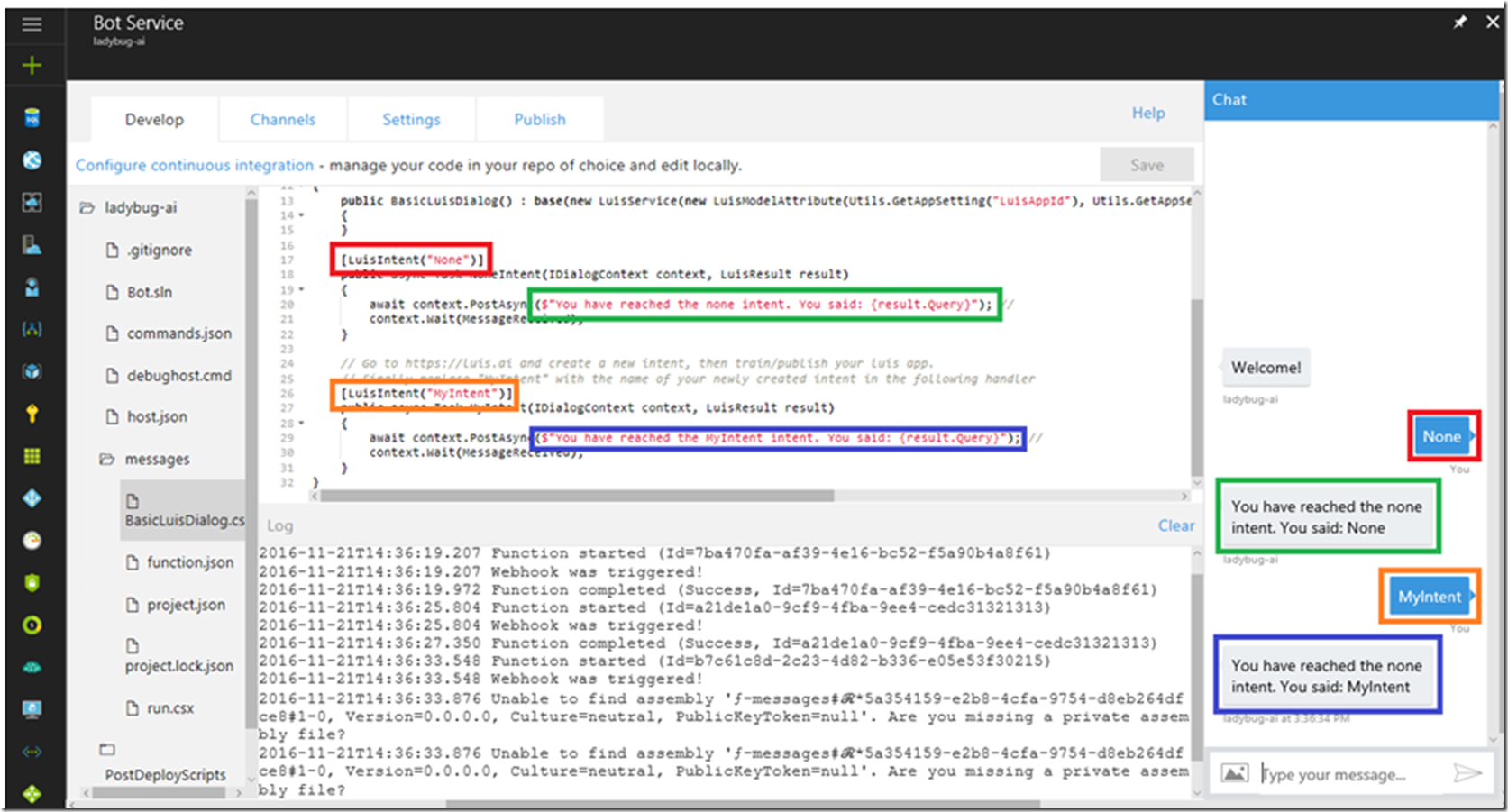Switch to the Develop tab

click(x=154, y=119)
